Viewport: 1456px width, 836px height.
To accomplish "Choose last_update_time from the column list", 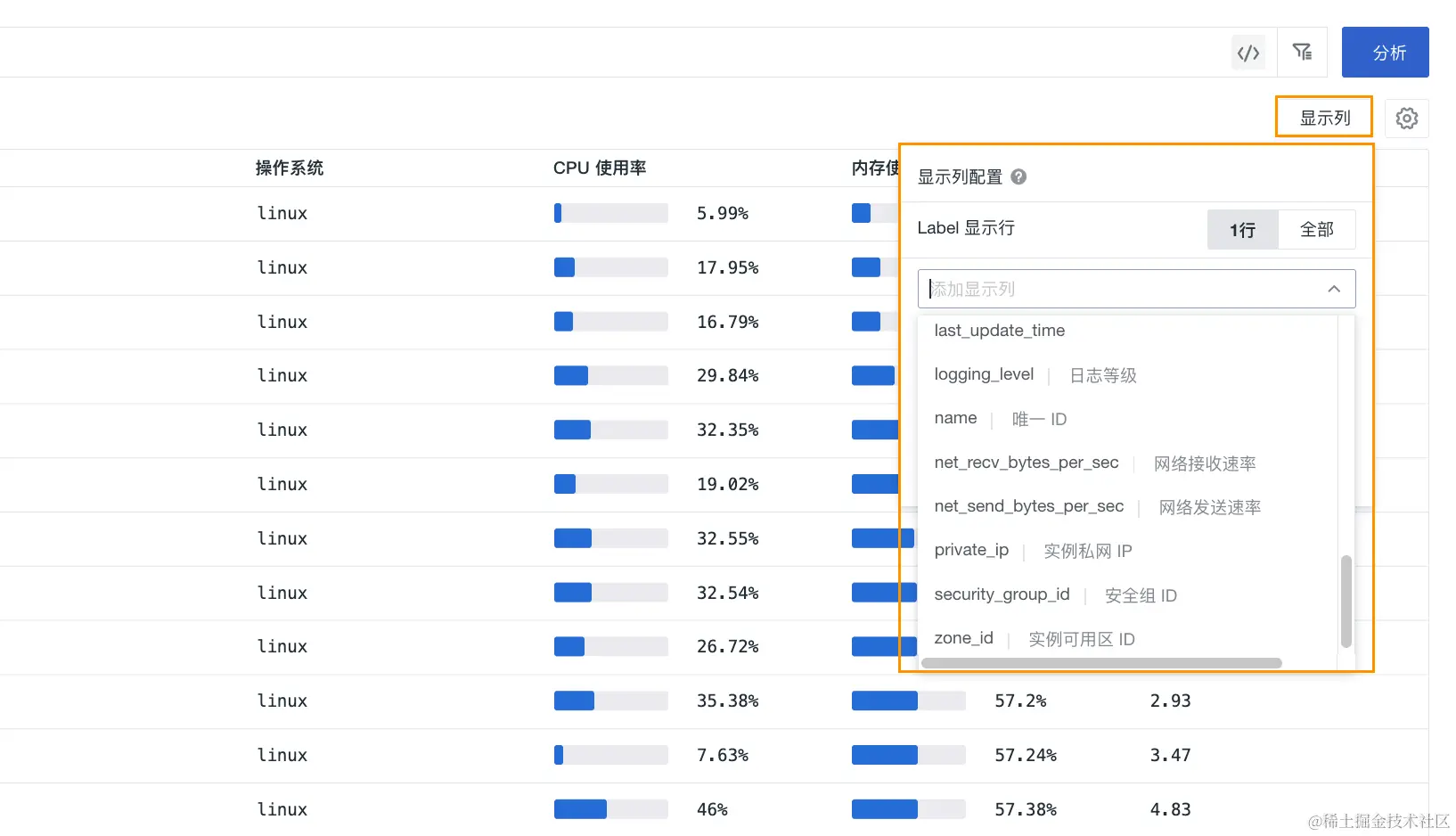I will [x=1127, y=331].
